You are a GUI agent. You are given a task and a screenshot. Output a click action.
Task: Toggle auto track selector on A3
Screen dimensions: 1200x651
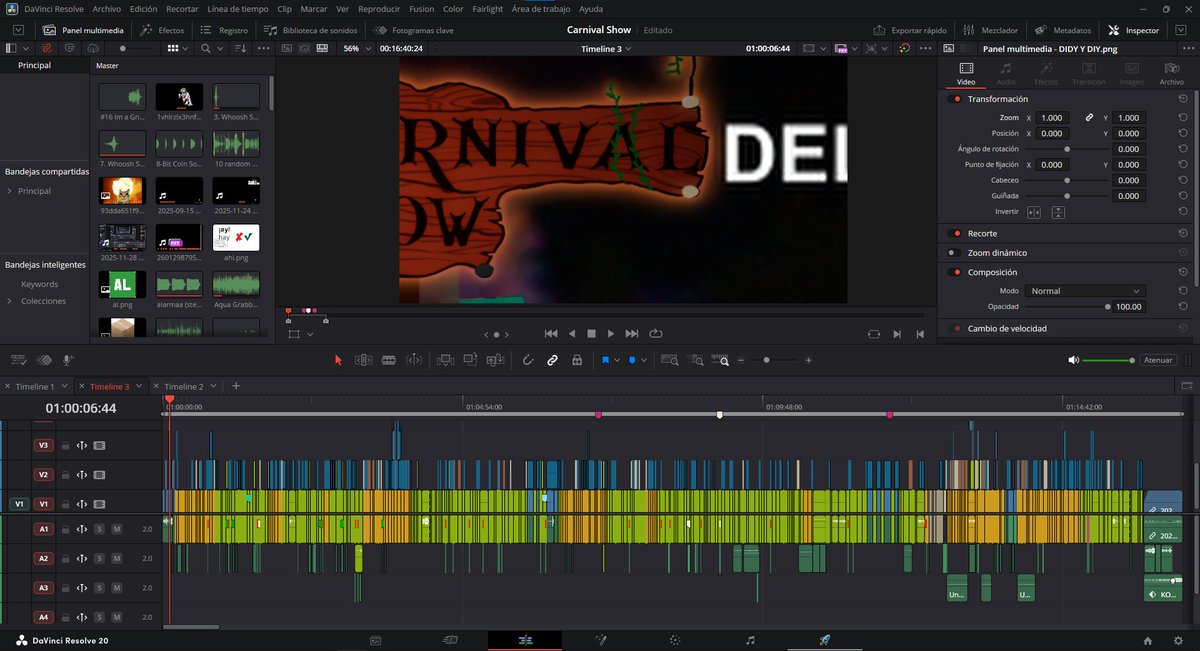82,588
